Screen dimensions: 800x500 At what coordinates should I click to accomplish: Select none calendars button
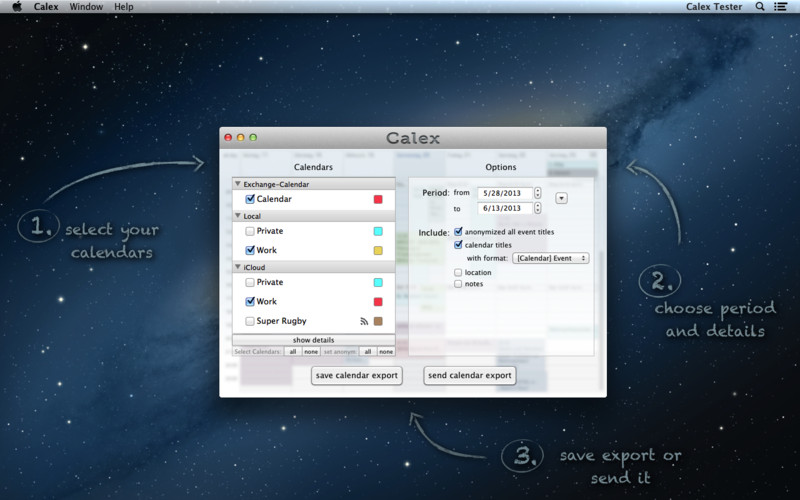pos(311,352)
